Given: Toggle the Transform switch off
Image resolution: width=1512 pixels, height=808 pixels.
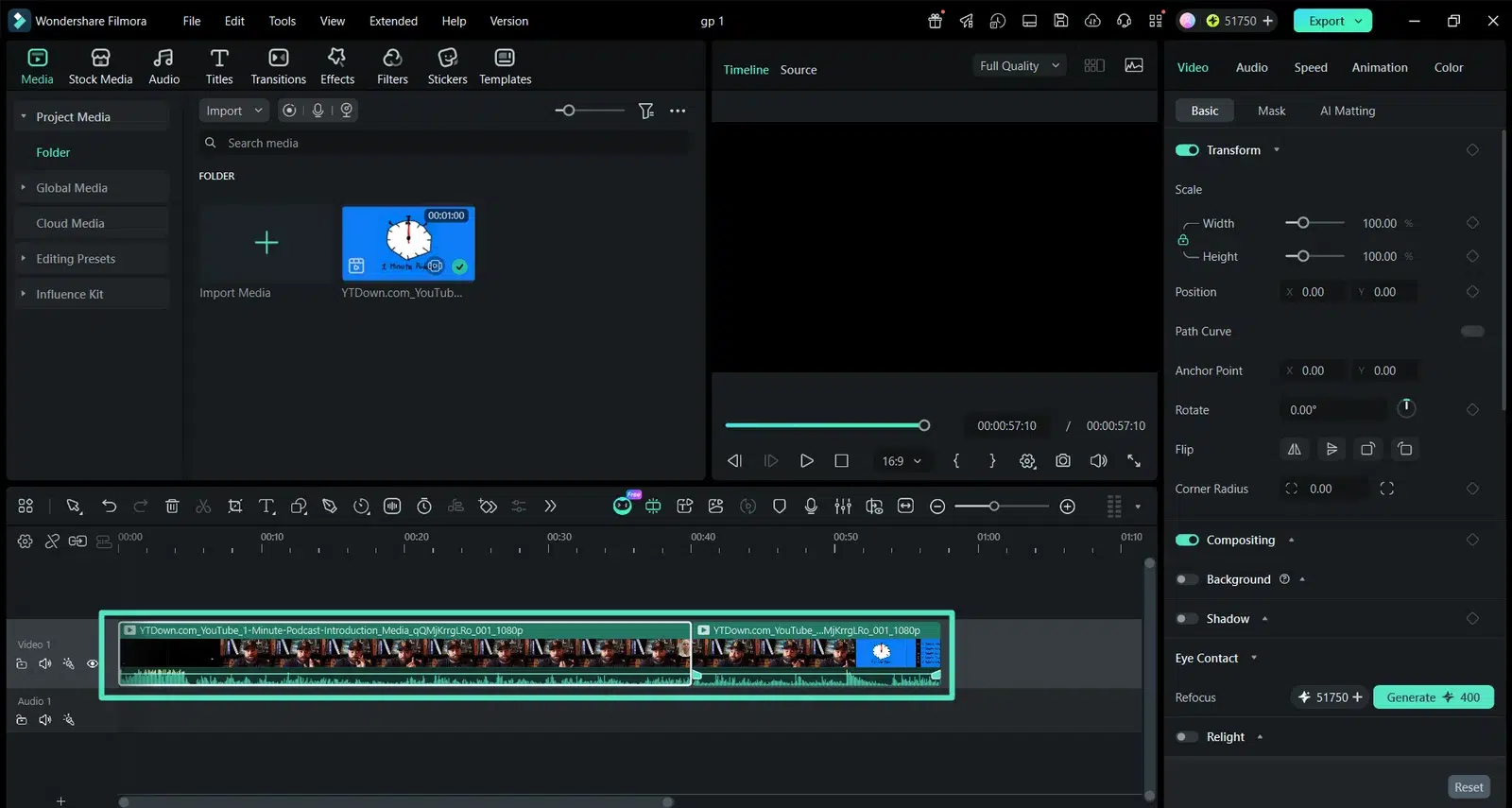Looking at the screenshot, I should (x=1187, y=150).
